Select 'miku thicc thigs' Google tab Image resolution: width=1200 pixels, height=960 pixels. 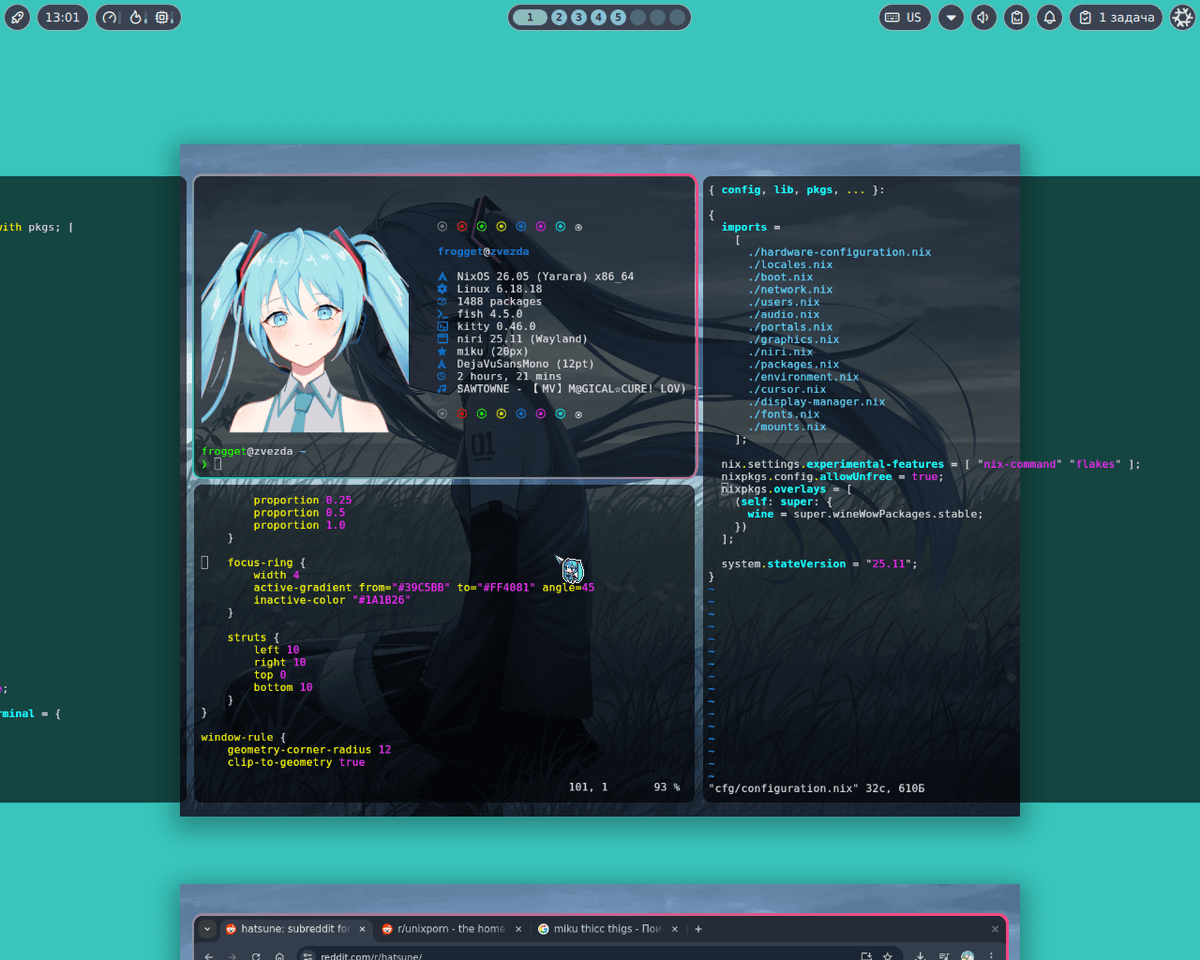608,929
